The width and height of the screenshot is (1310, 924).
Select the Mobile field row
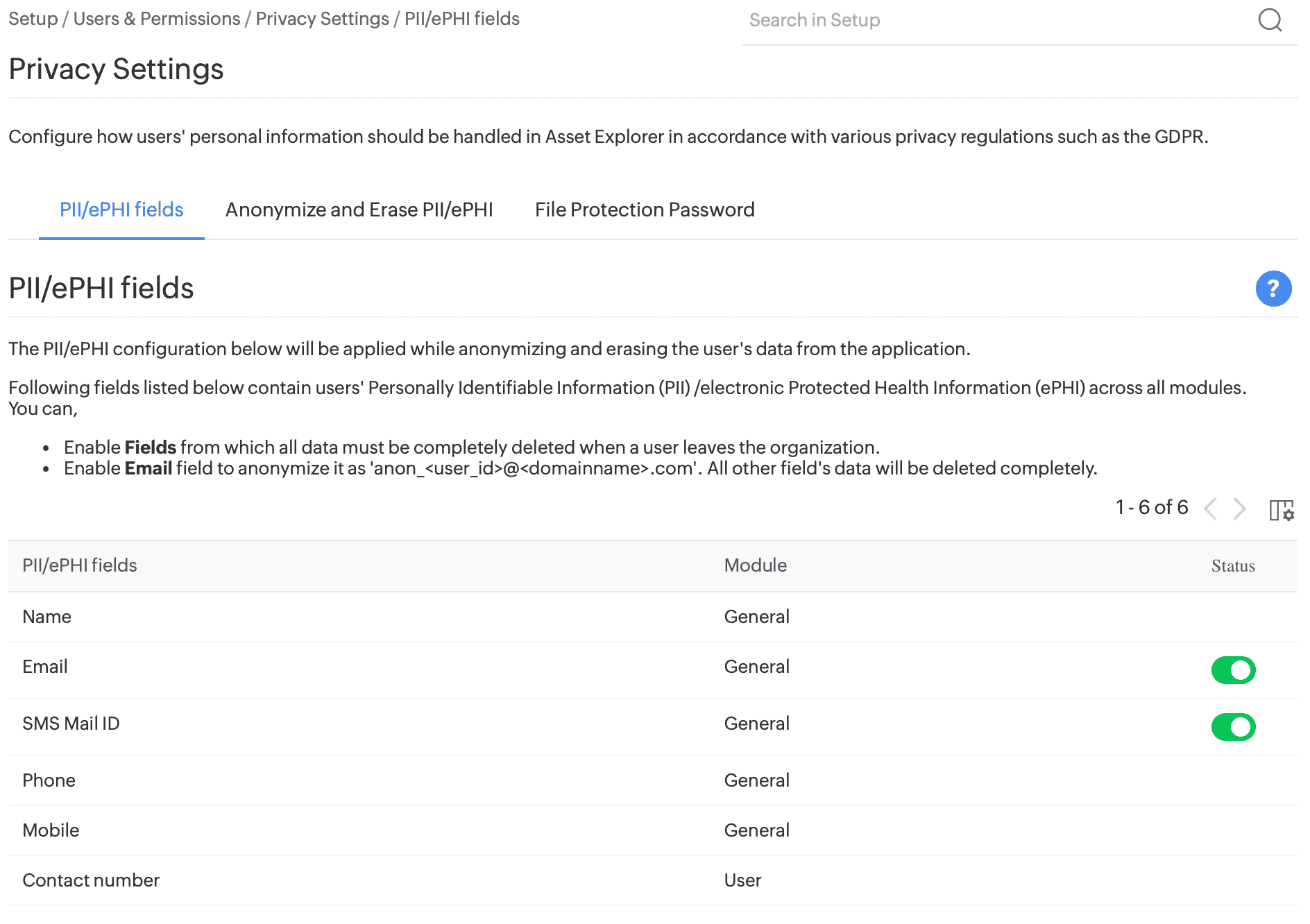(51, 830)
